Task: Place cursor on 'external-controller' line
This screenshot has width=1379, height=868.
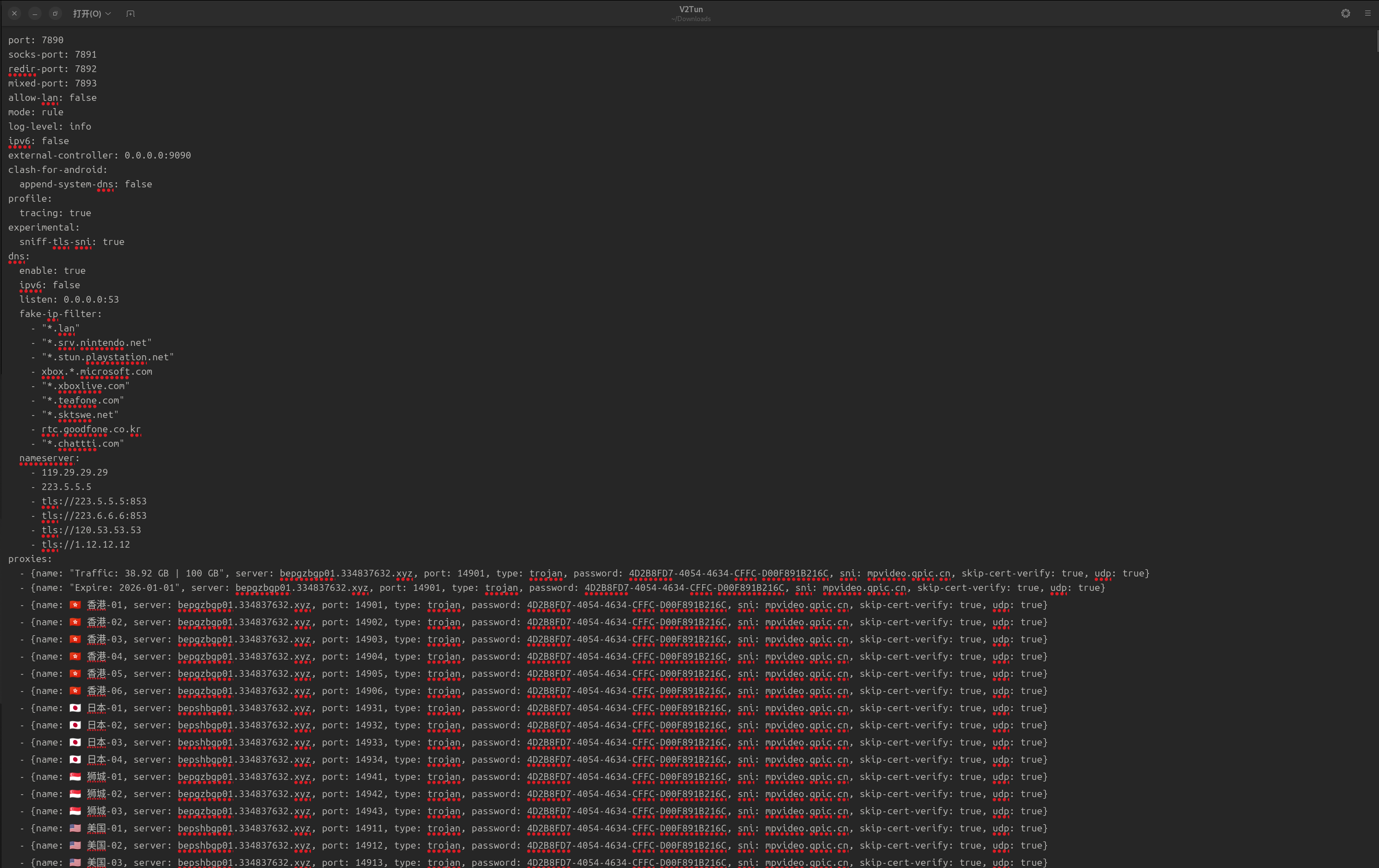Action: (99, 155)
